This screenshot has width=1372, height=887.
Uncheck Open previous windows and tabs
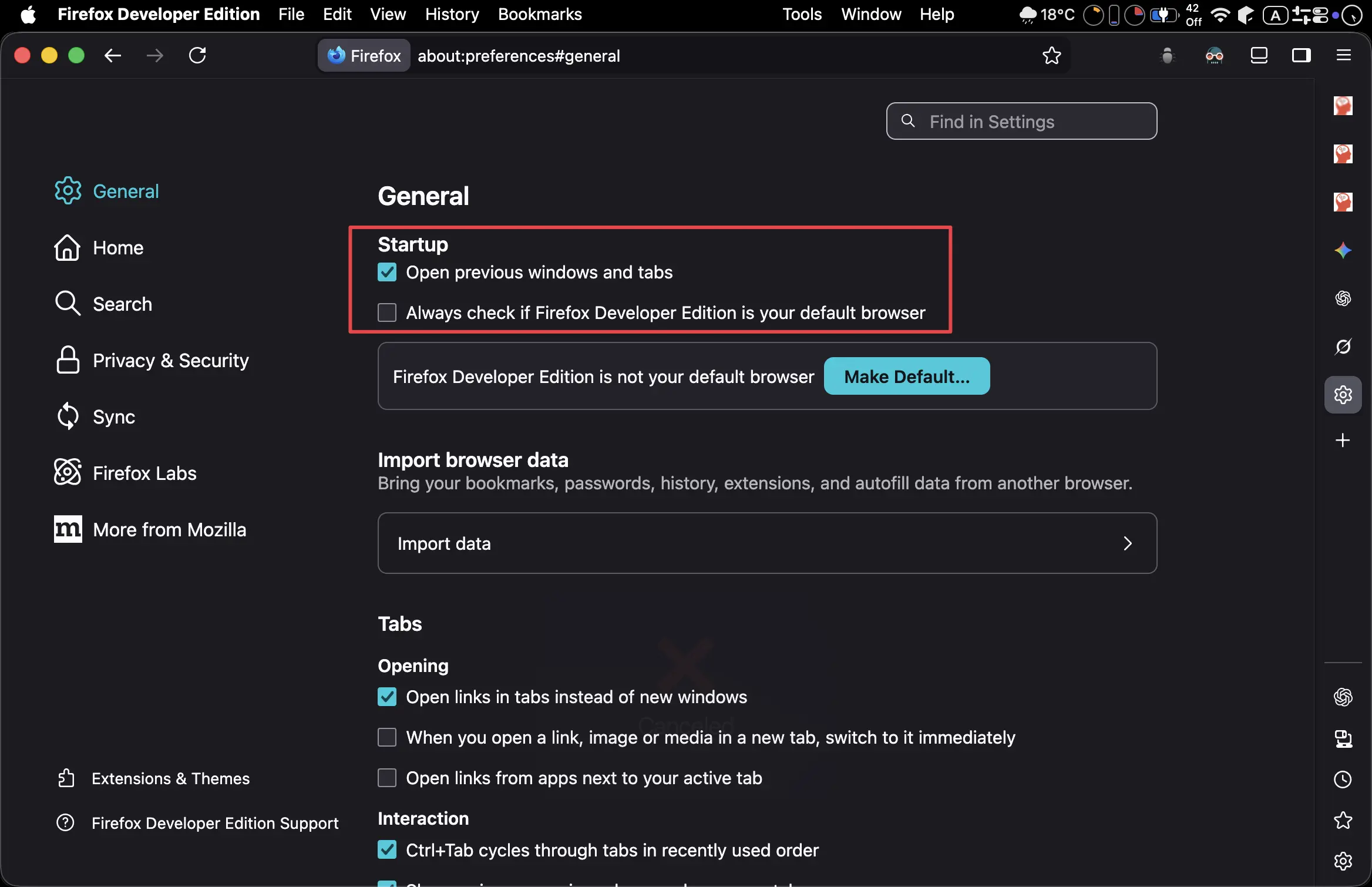point(387,273)
